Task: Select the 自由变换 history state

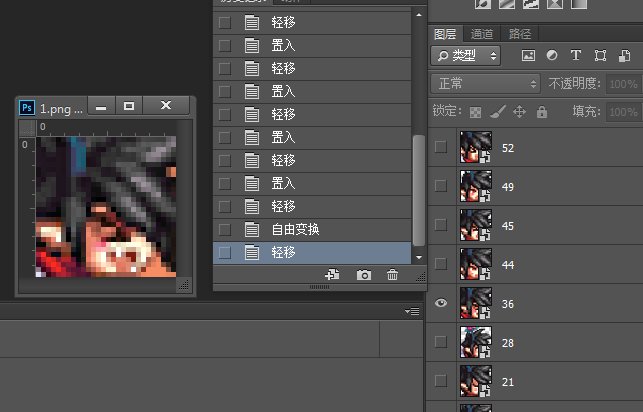Action: 312,230
